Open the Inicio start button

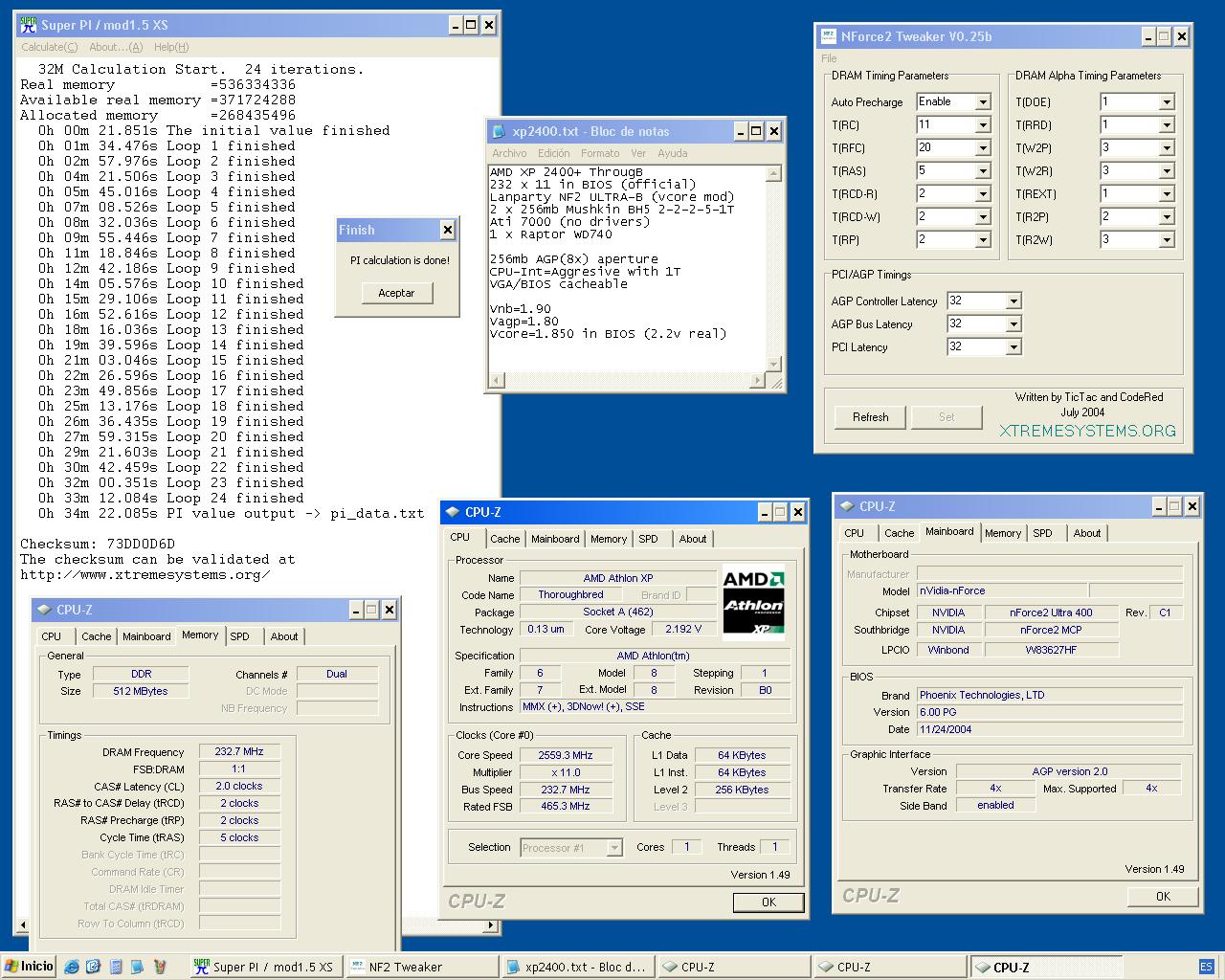click(x=29, y=967)
